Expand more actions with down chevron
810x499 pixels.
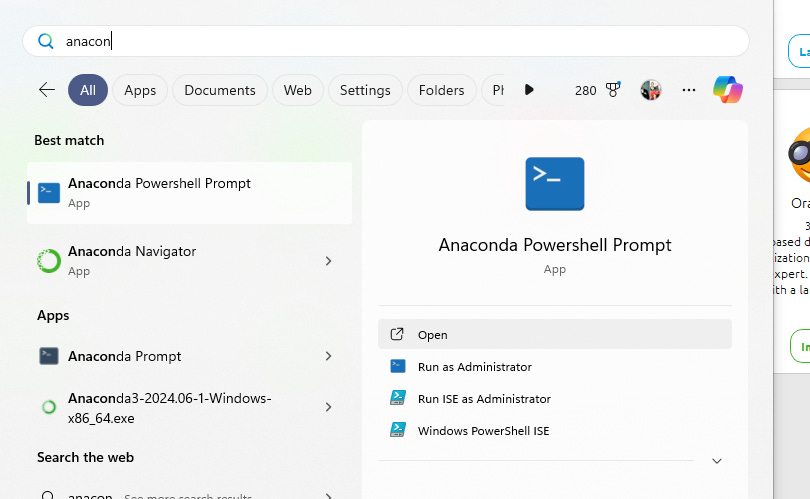(716, 461)
